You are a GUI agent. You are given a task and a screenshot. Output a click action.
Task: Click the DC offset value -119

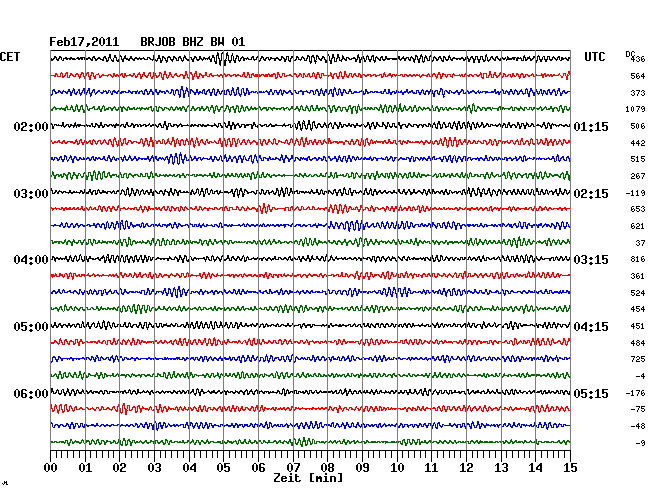tap(635, 193)
